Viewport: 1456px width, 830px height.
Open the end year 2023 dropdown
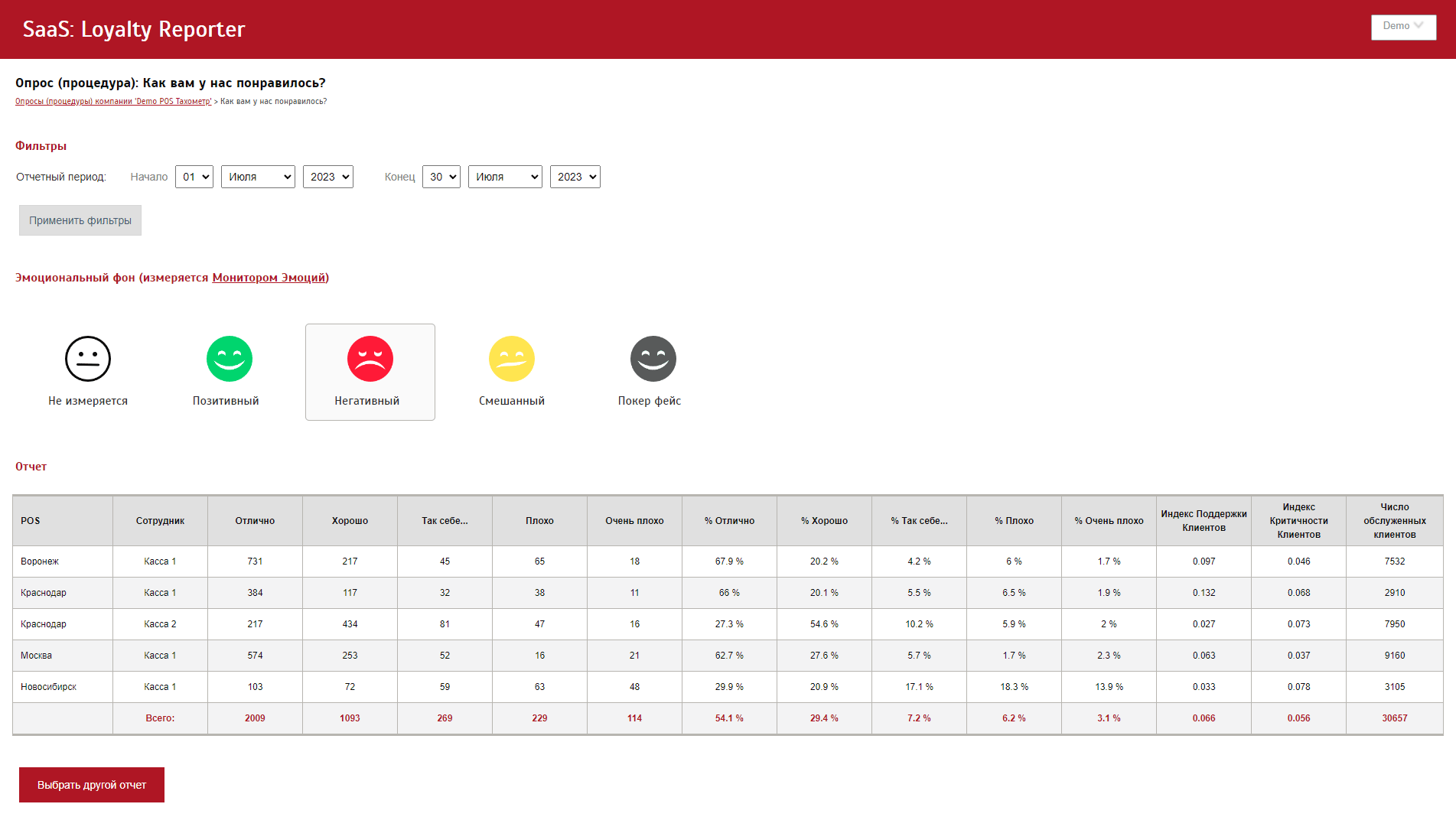pyautogui.click(x=575, y=177)
